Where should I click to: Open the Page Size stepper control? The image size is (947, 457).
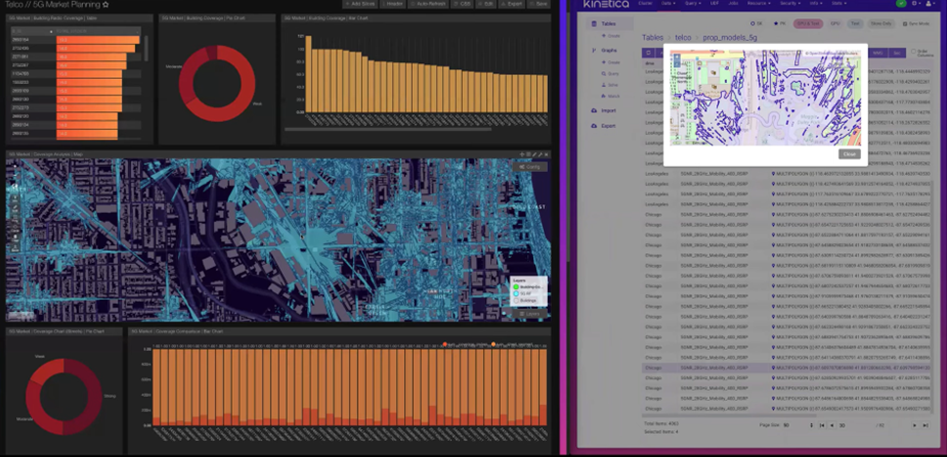click(811, 426)
